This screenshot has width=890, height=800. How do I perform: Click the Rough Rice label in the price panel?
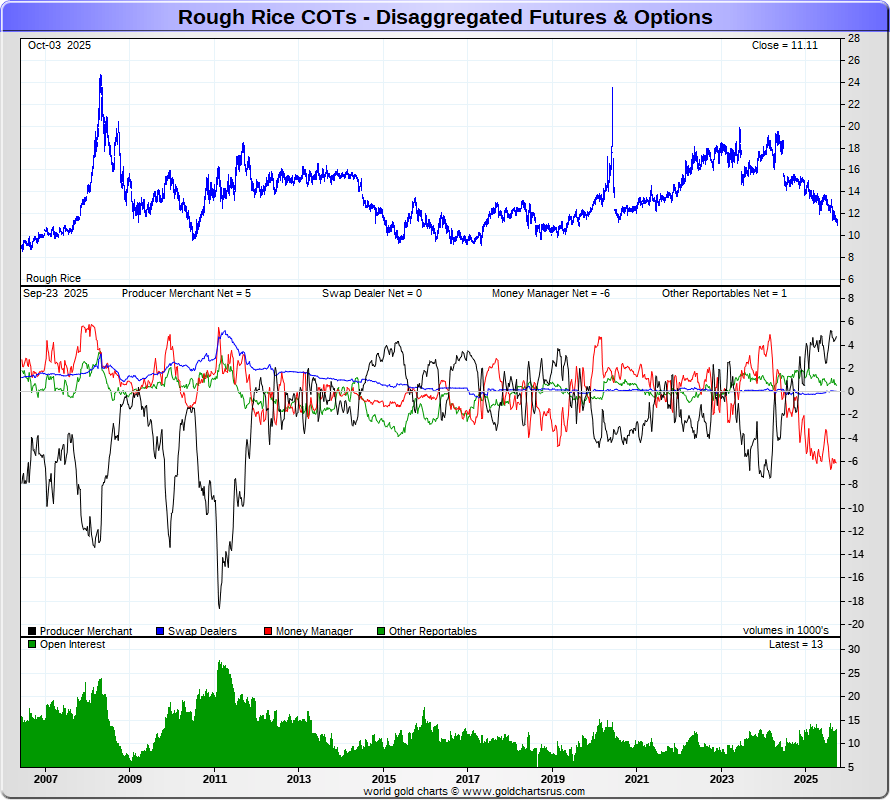[x=53, y=278]
